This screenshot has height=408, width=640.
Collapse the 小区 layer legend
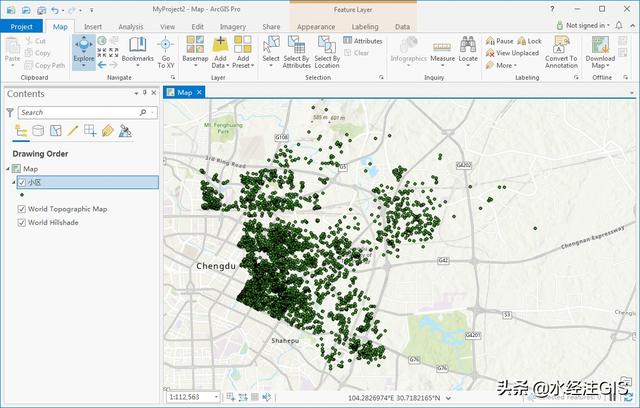[x=14, y=182]
